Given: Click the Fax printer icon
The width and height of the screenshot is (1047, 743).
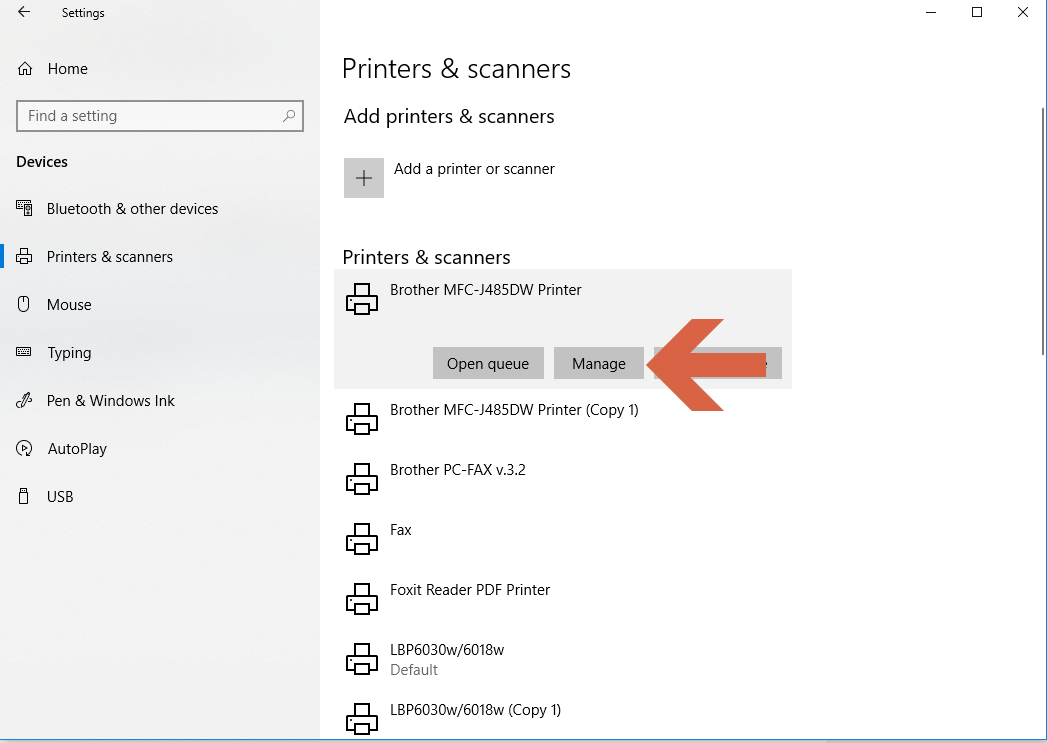Looking at the screenshot, I should pos(362,539).
